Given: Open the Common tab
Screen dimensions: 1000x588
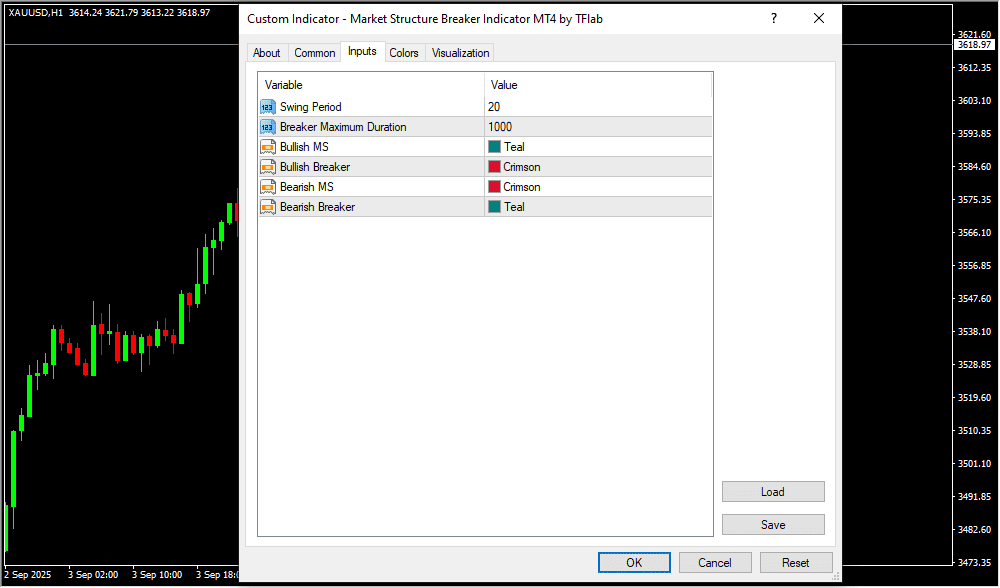Looking at the screenshot, I should 315,53.
